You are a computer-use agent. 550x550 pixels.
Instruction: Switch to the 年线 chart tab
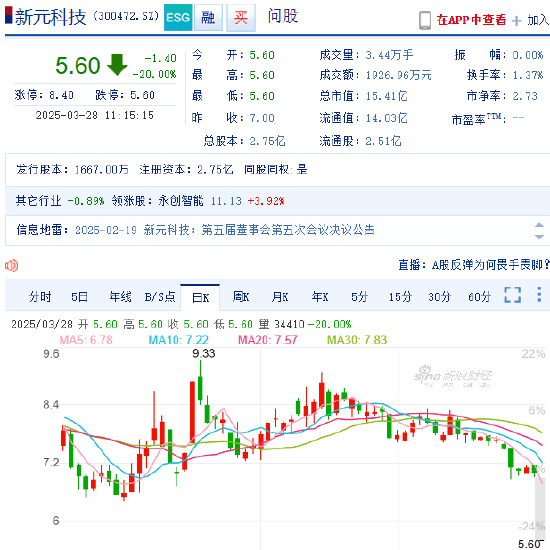(120, 297)
